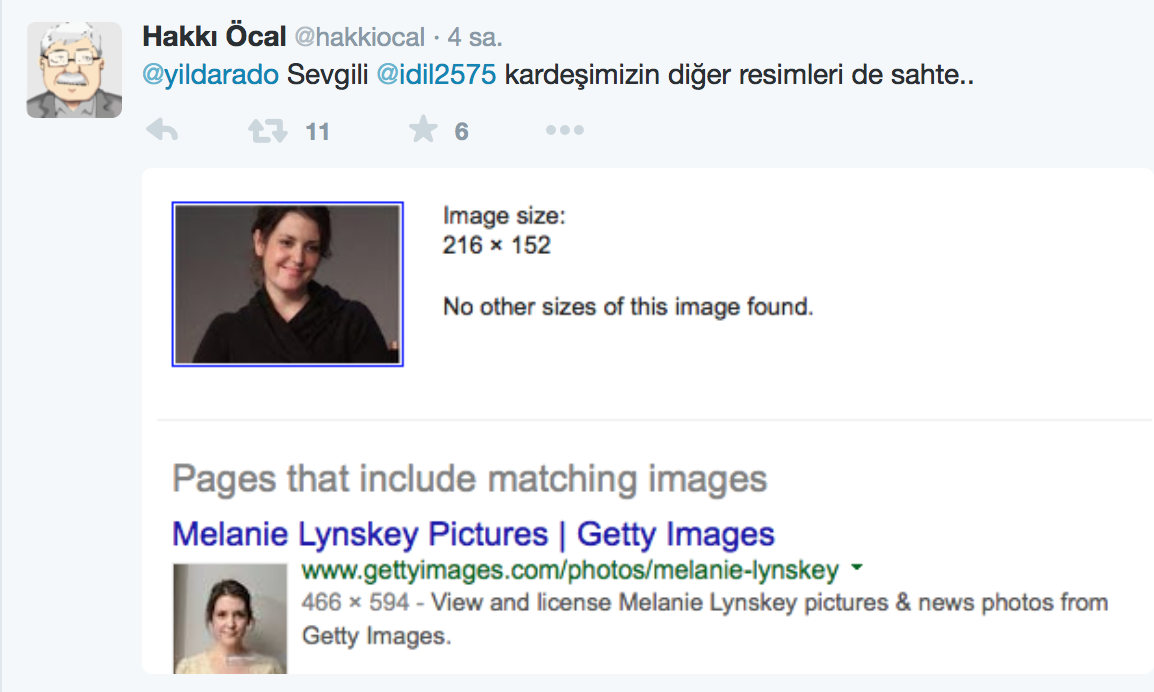Screen dimensions: 1154x692
Task: Open the blue-bordered searched image thumbnail
Action: [287, 284]
